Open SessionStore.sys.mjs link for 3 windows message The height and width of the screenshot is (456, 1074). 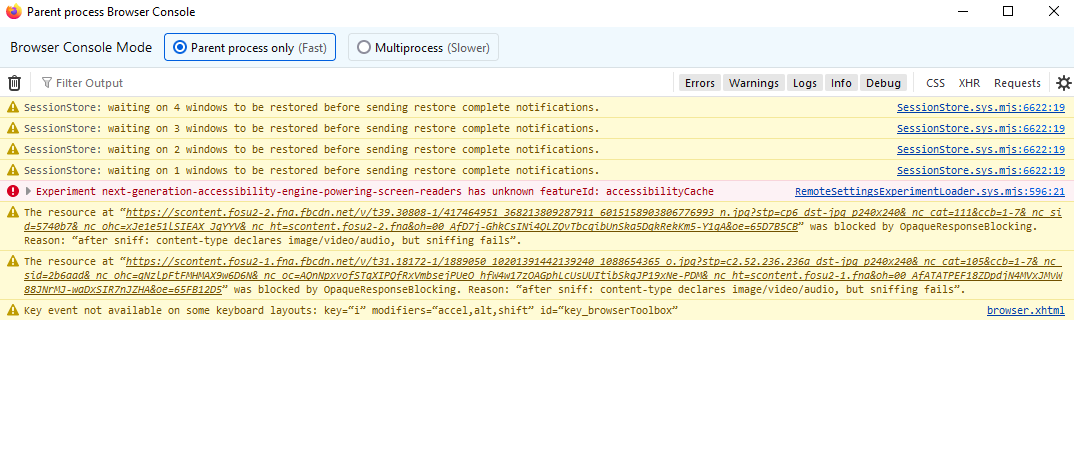(x=981, y=128)
